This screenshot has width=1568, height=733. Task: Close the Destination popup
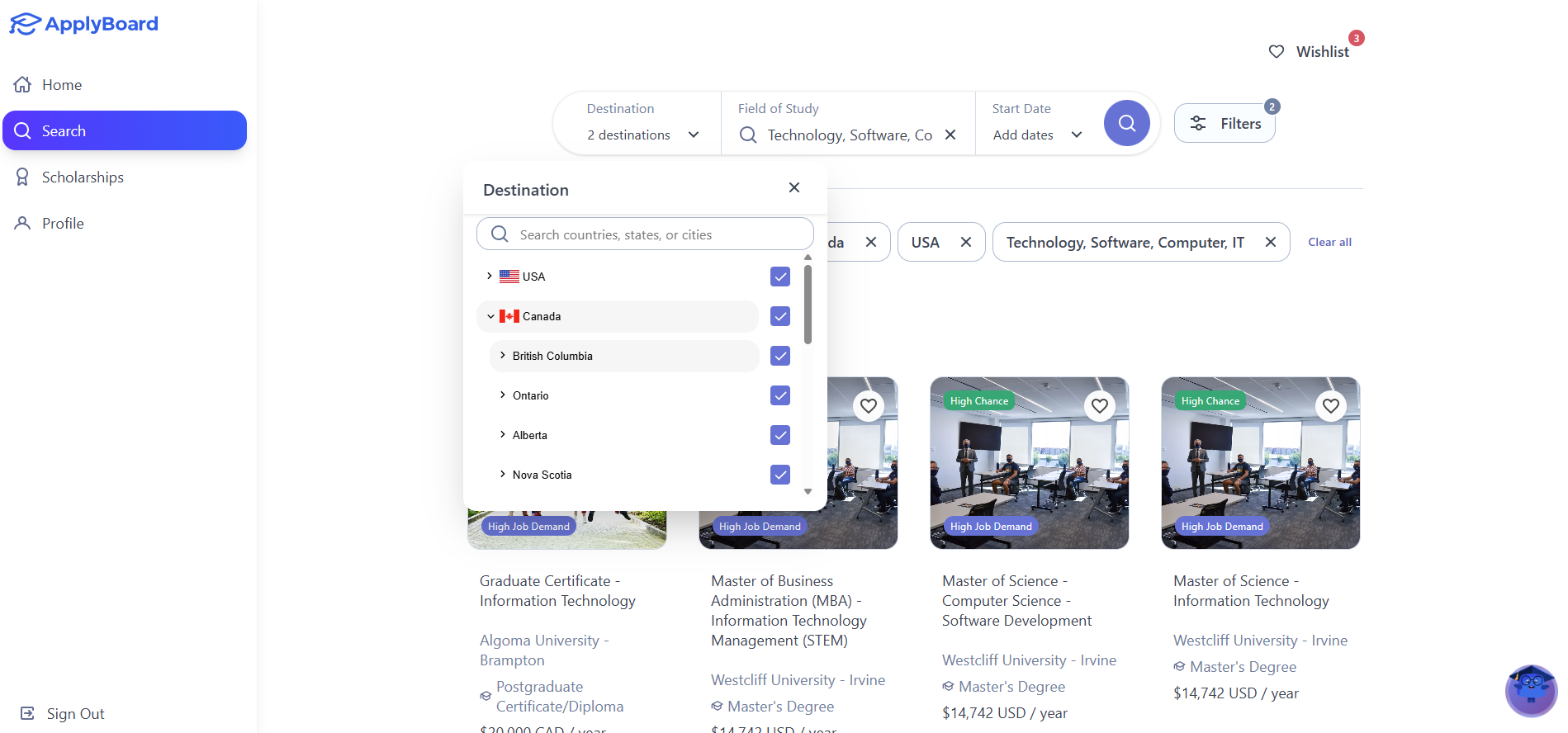pyautogui.click(x=794, y=187)
